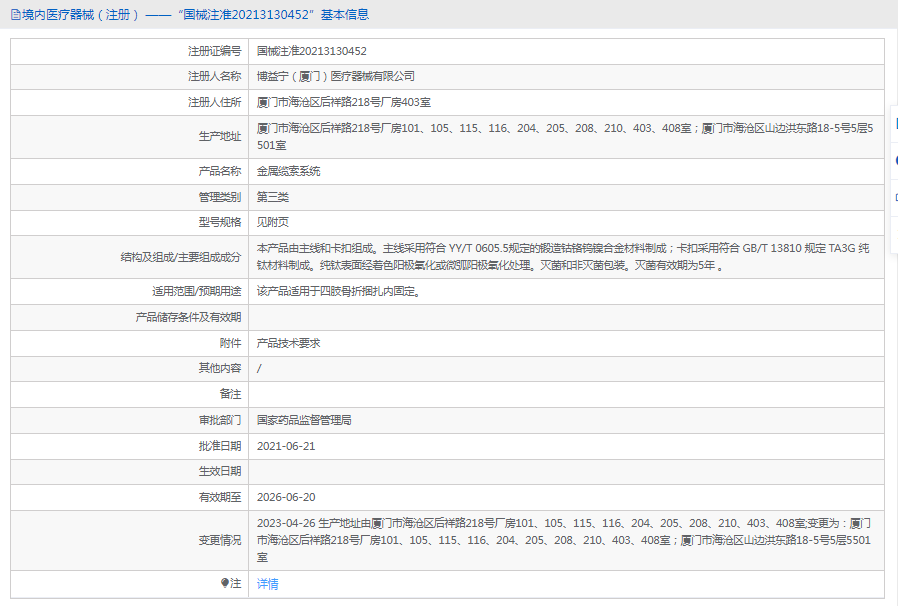Click the 审批部门 label
Image resolution: width=898 pixels, height=606 pixels.
tap(220, 420)
